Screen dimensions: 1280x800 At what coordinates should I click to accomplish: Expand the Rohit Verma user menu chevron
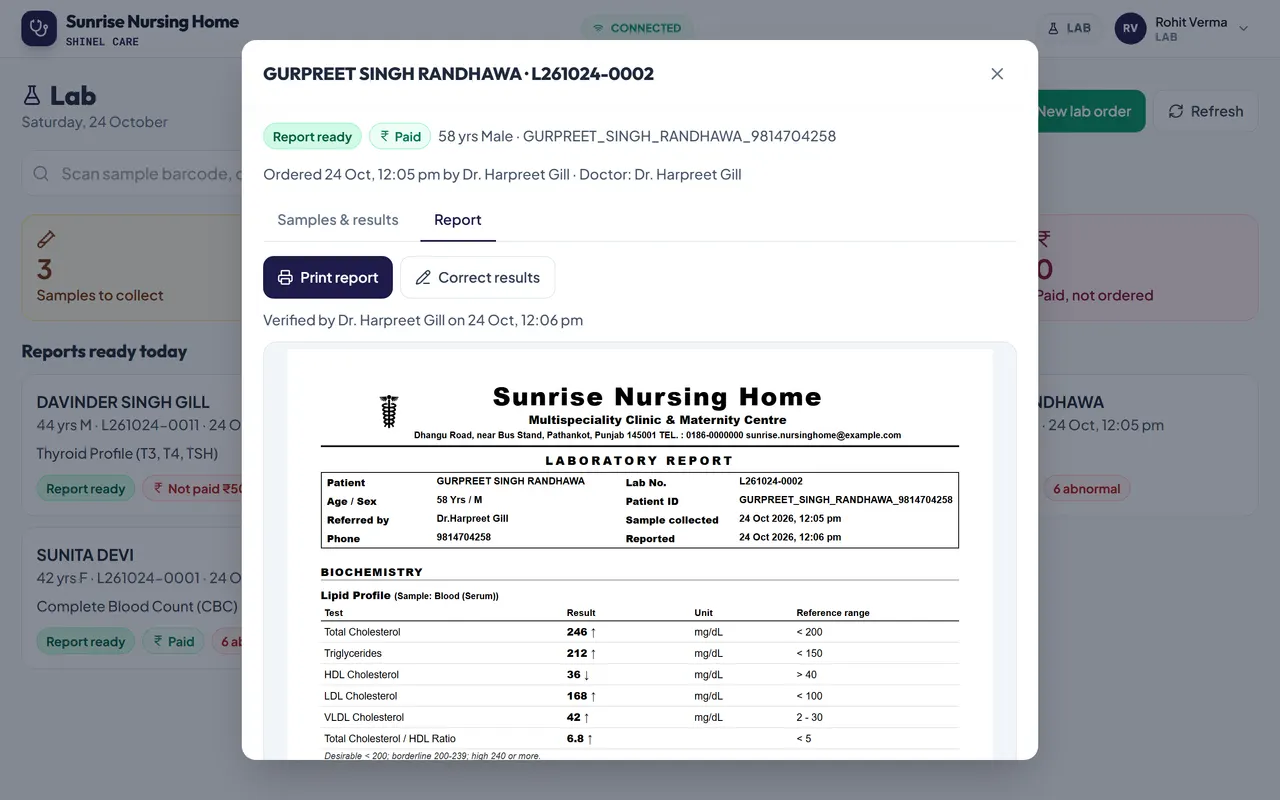1244,29
